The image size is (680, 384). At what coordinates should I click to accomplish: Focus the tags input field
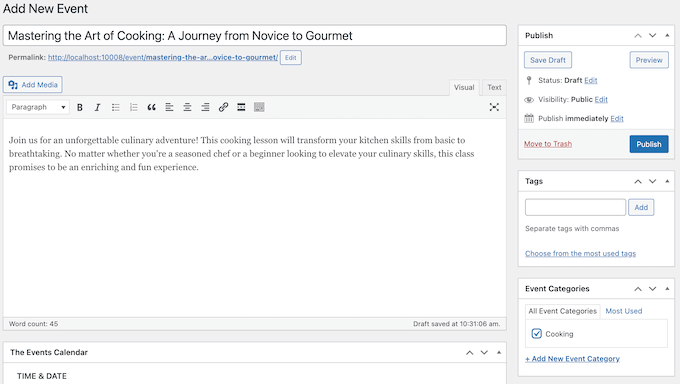tap(575, 207)
